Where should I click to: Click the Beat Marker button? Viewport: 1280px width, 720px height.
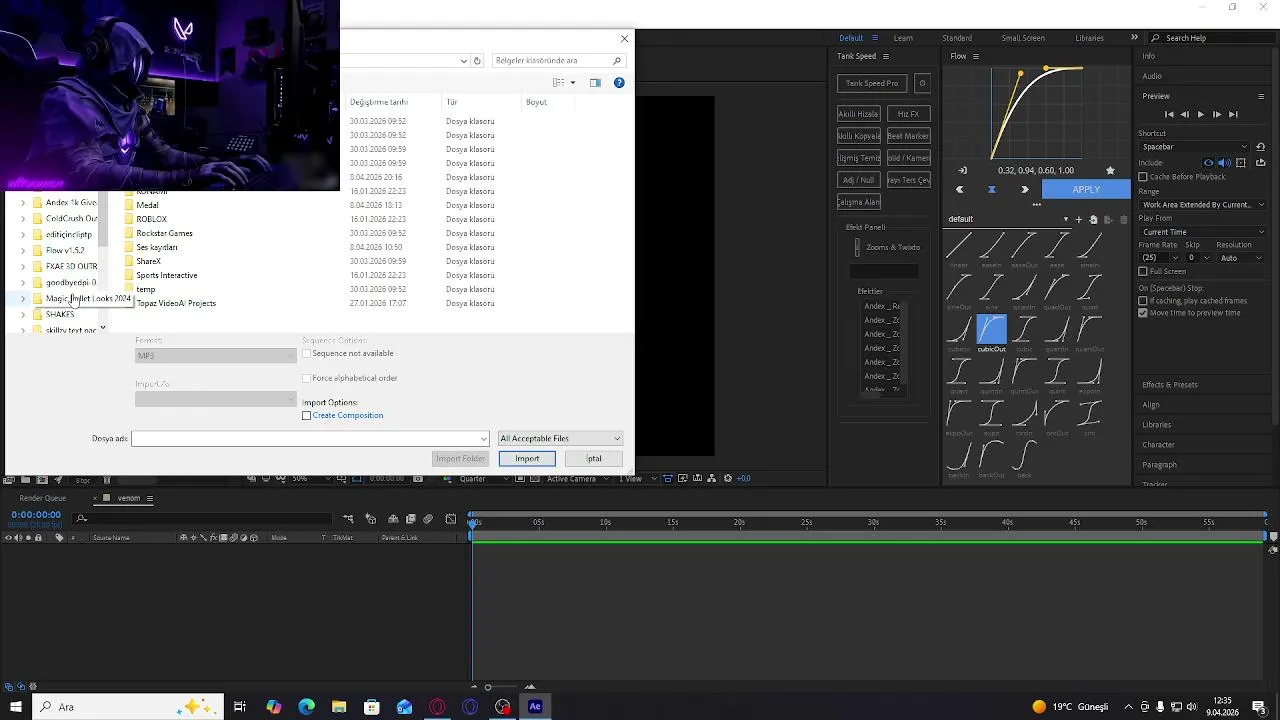[908, 135]
